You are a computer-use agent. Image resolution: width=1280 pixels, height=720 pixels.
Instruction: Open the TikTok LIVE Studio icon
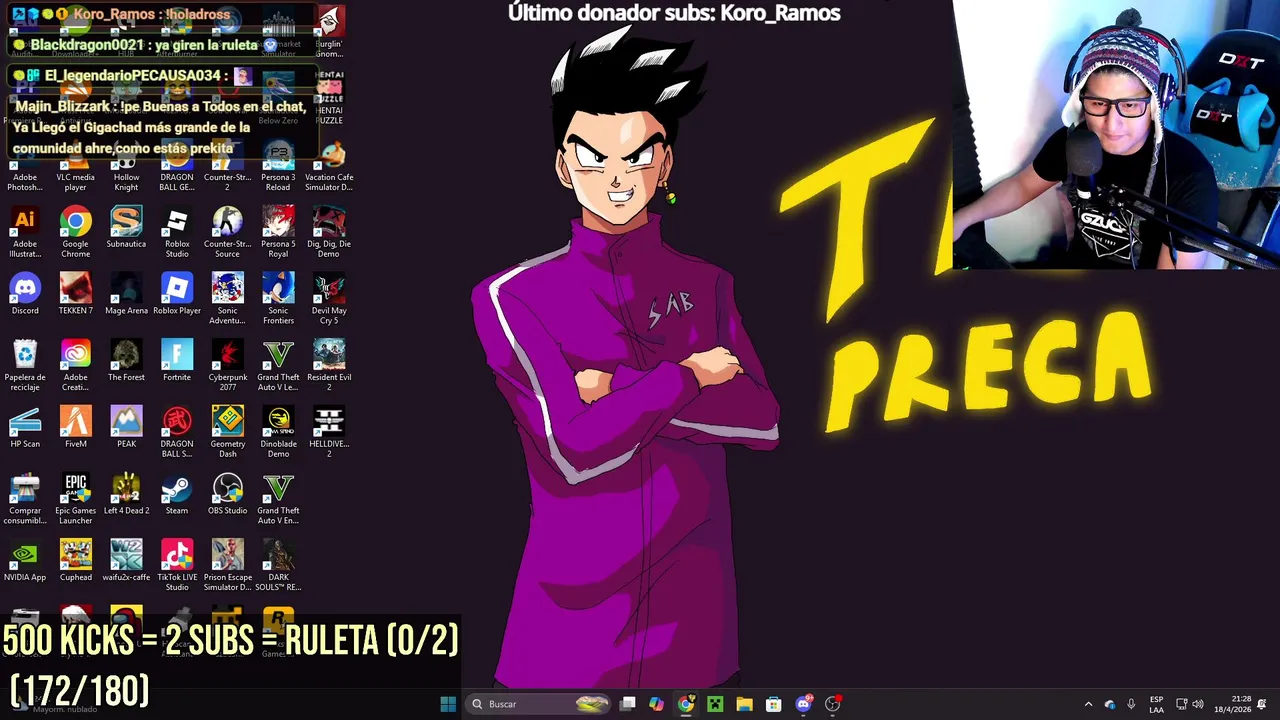[x=177, y=565]
